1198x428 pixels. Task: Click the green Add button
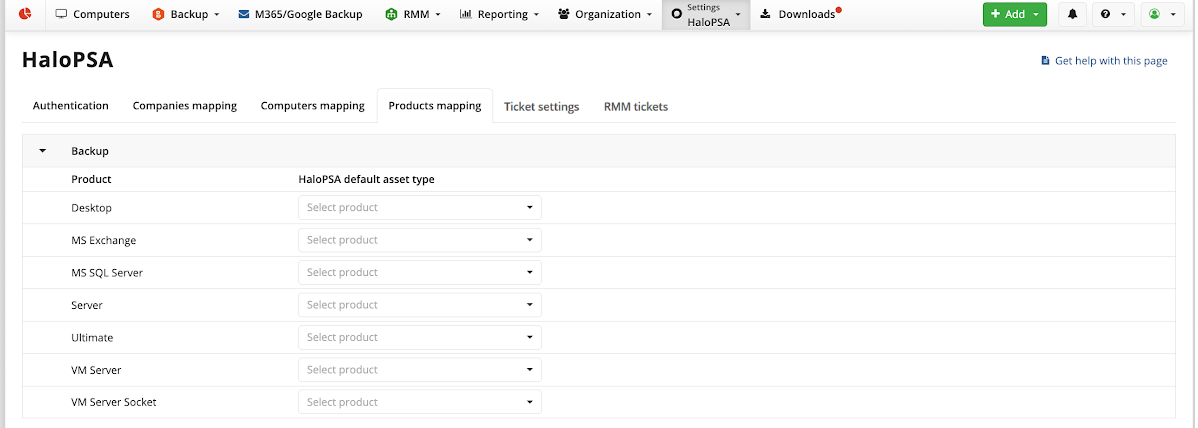coord(1014,15)
